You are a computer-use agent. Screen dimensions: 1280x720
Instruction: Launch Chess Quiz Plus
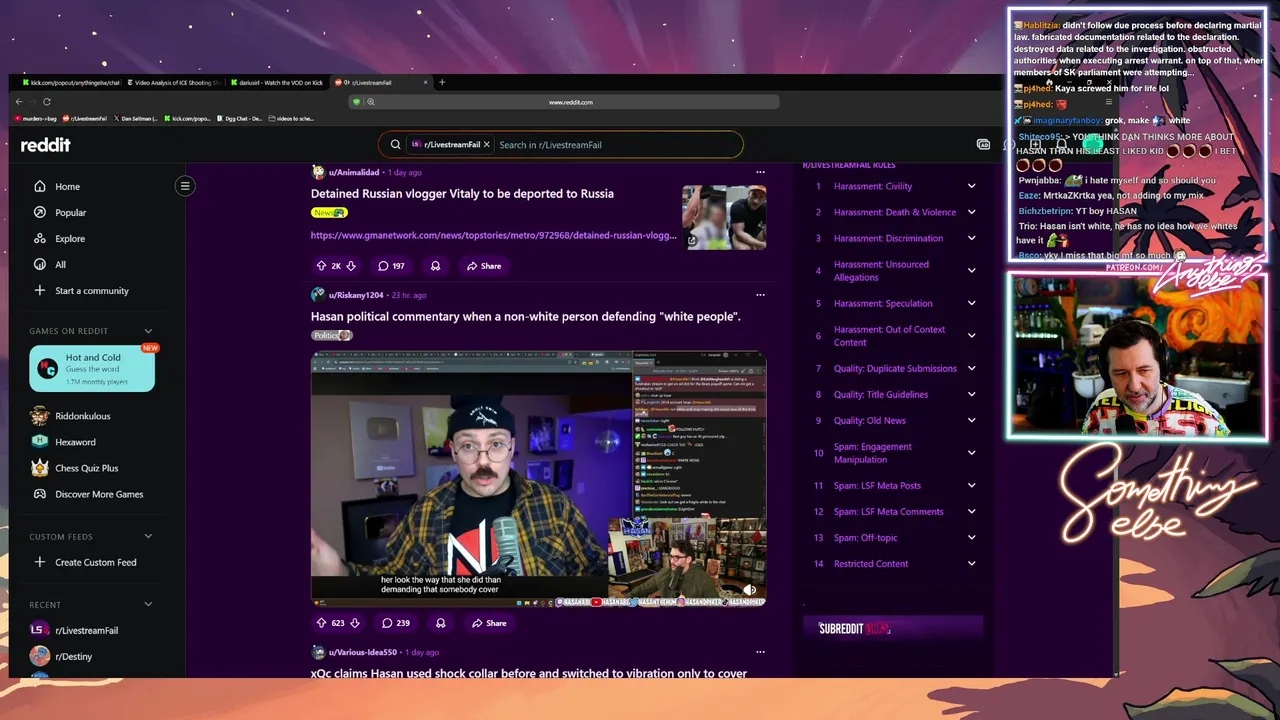[87, 468]
